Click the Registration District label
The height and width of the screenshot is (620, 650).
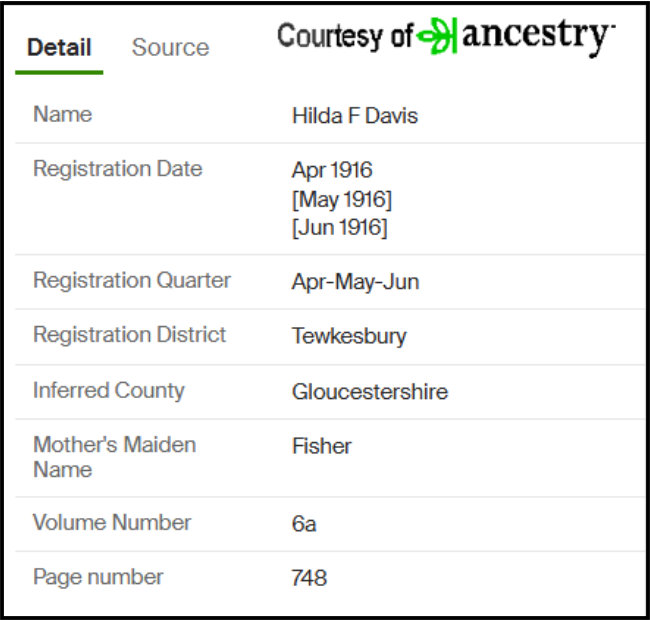click(129, 334)
